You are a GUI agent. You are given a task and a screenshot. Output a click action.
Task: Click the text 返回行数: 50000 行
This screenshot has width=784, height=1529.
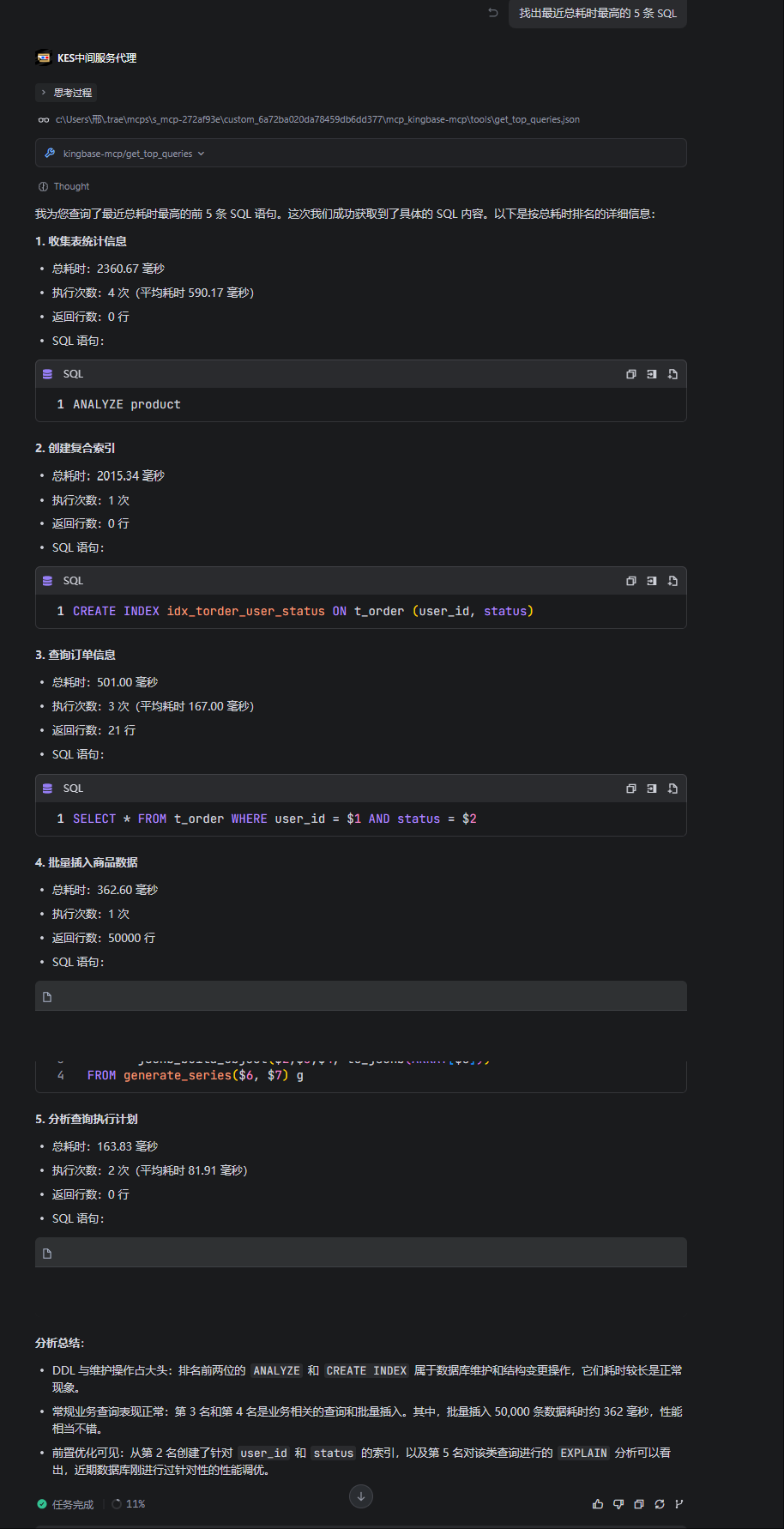click(x=104, y=938)
